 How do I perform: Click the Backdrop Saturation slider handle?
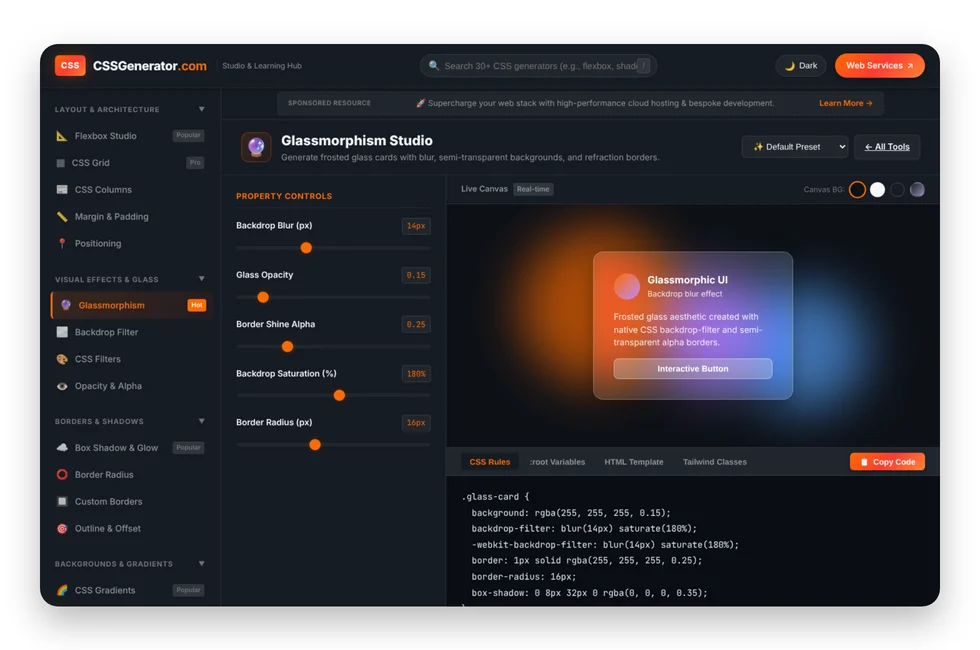(x=339, y=396)
